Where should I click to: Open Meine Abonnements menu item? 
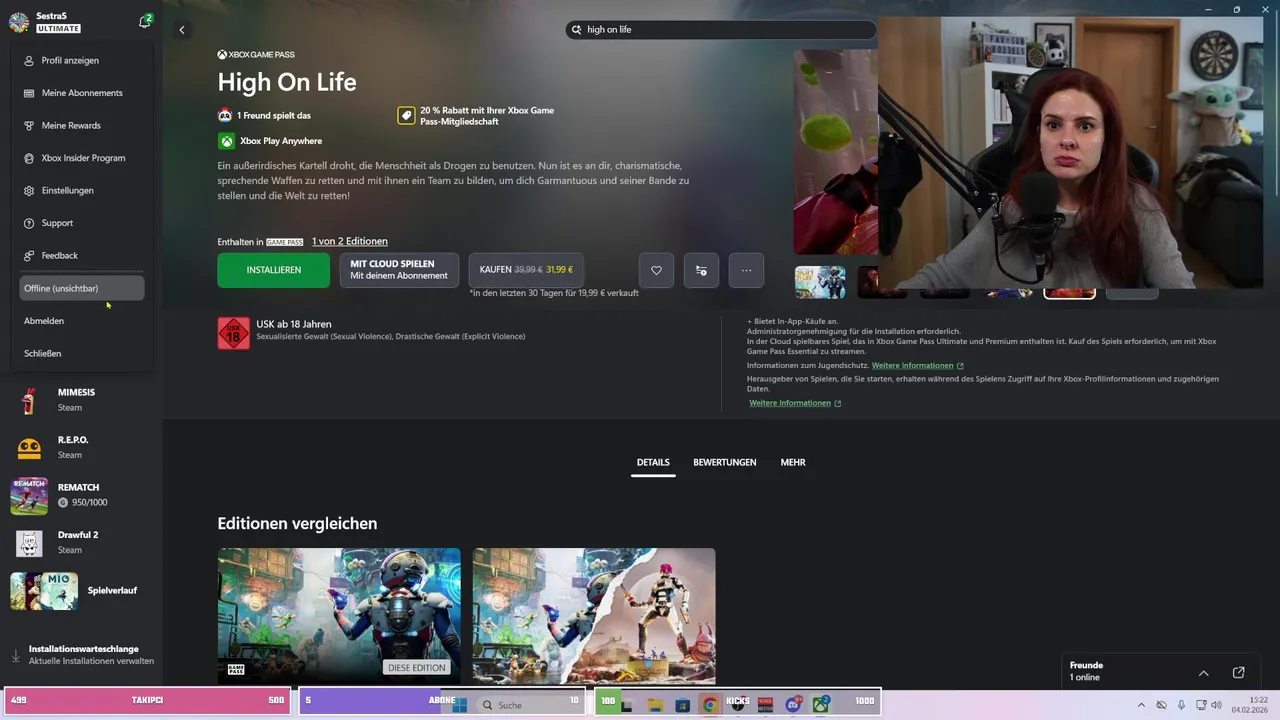tap(82, 93)
